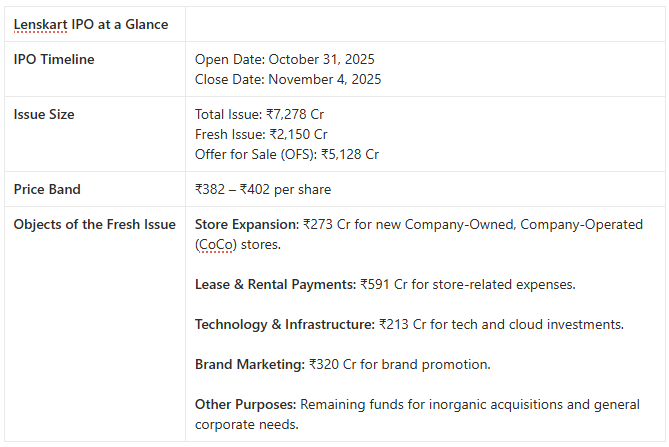Click the bold 'Lease & Rental Payments:' text
Viewport: 669px width, 447px height.
pos(275,284)
